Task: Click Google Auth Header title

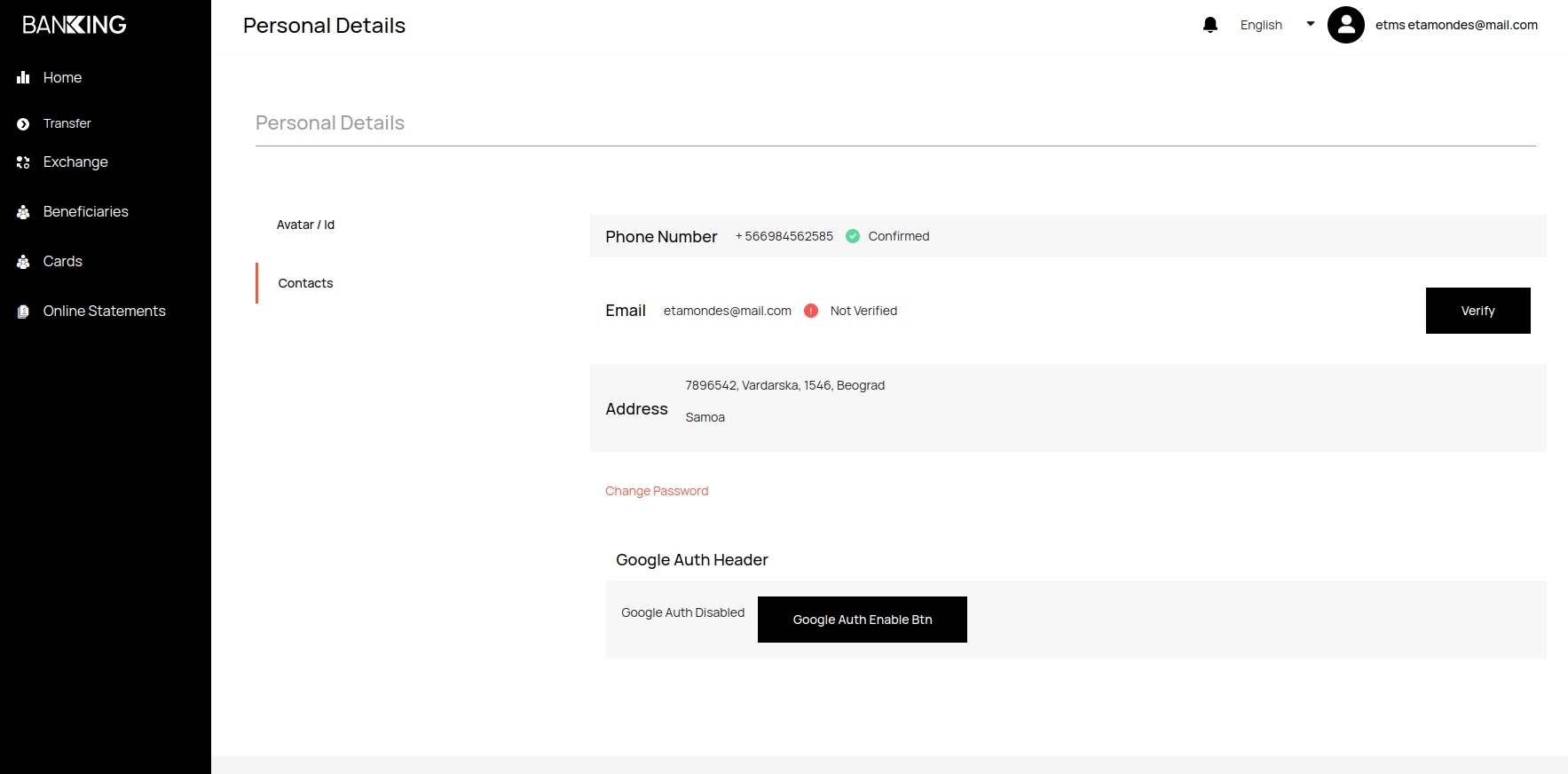Action: click(692, 560)
